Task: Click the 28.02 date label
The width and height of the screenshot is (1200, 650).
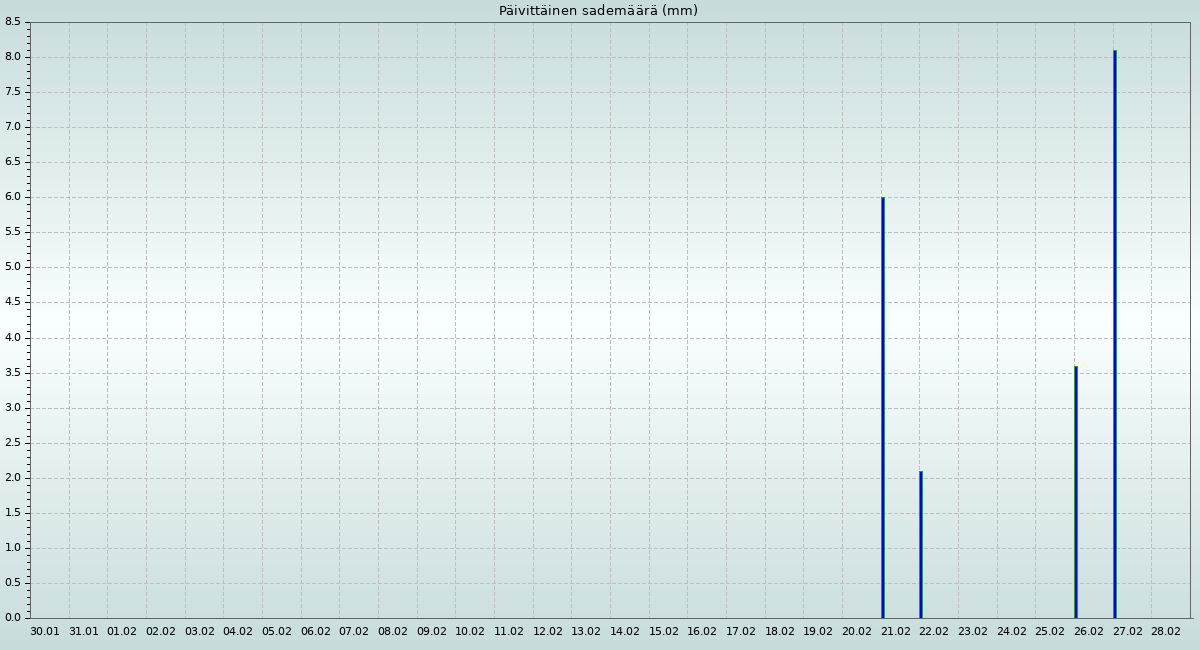Action: (1166, 632)
